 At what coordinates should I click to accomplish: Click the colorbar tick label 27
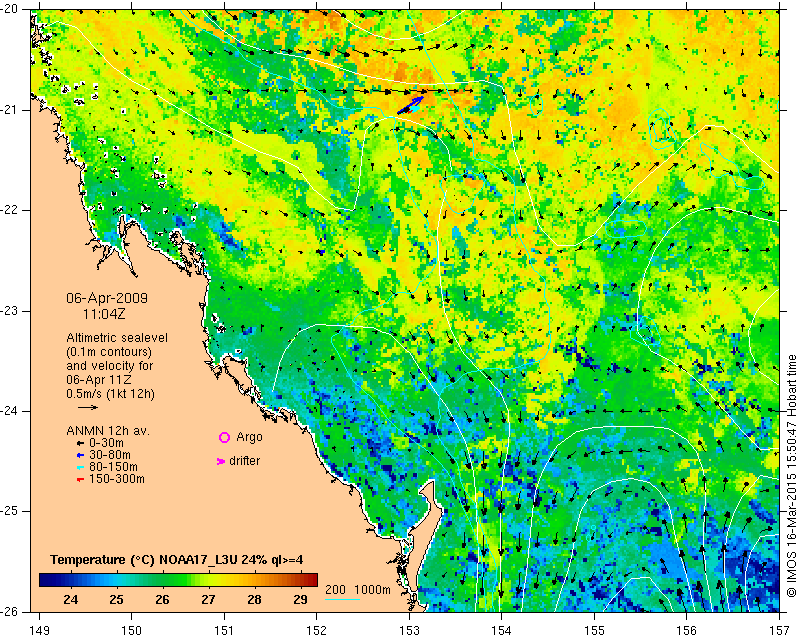click(208, 599)
